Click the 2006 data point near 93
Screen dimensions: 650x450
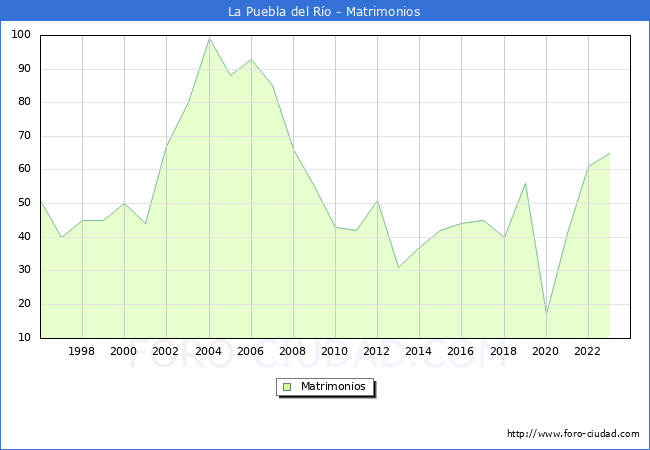point(251,59)
